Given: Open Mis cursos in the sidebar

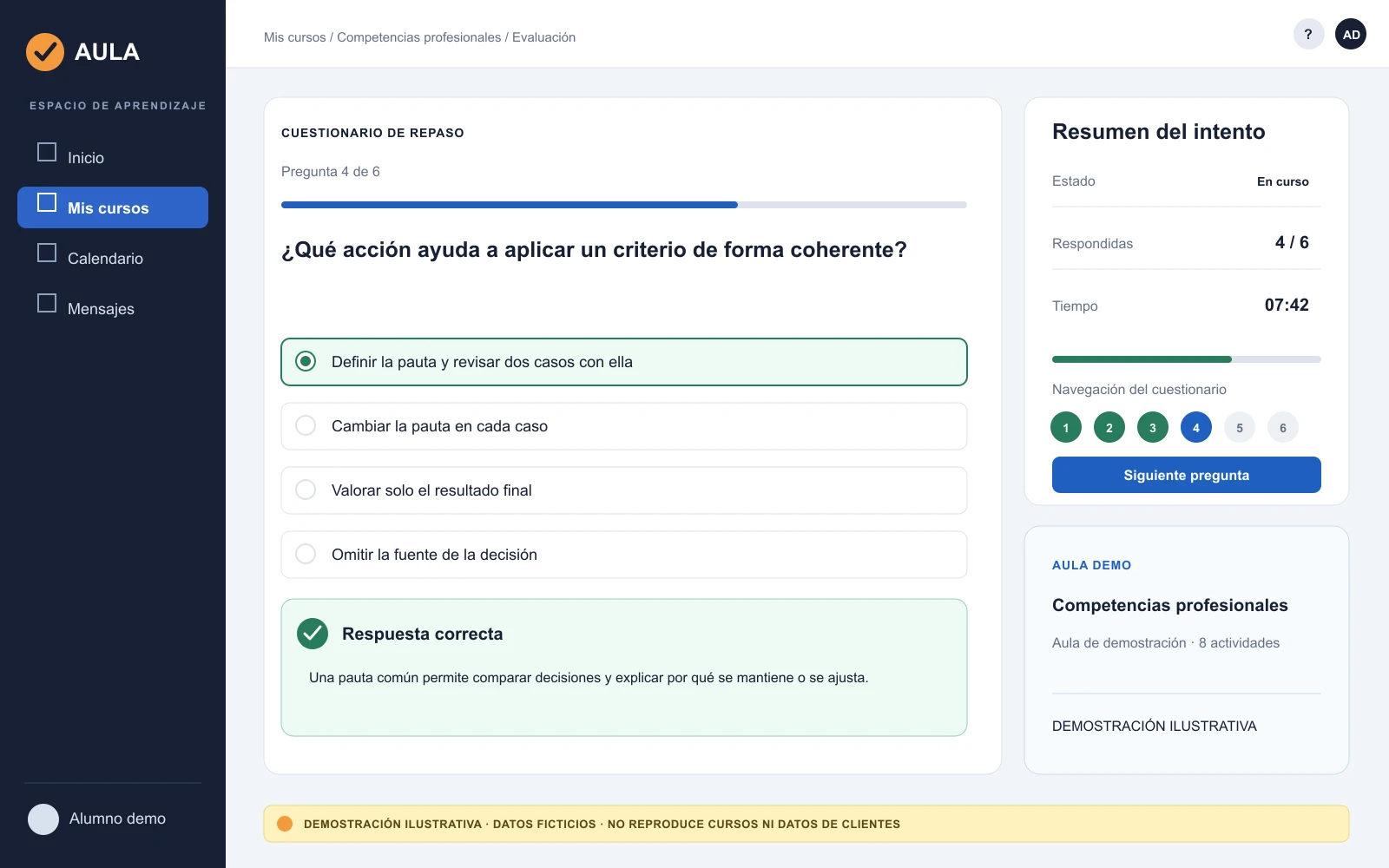Looking at the screenshot, I should tap(113, 207).
